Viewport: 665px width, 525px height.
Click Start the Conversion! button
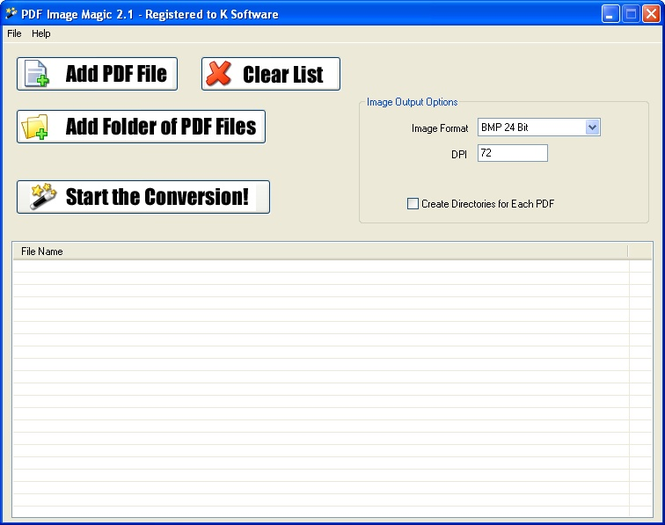point(143,197)
